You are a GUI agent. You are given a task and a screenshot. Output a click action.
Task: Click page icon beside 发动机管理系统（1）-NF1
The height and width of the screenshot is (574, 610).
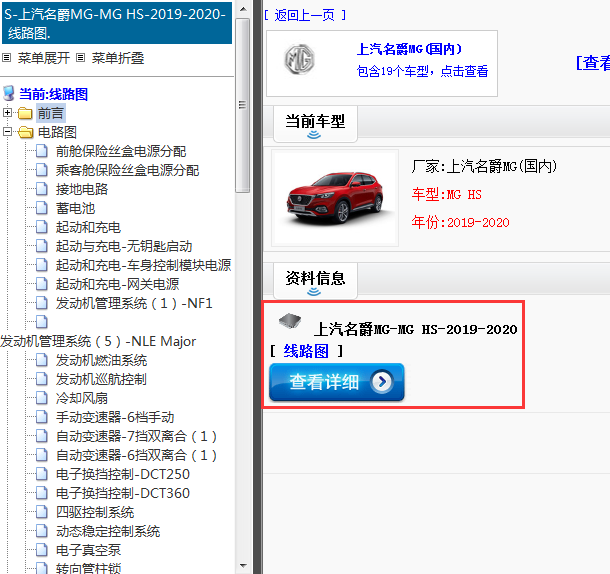(42, 303)
